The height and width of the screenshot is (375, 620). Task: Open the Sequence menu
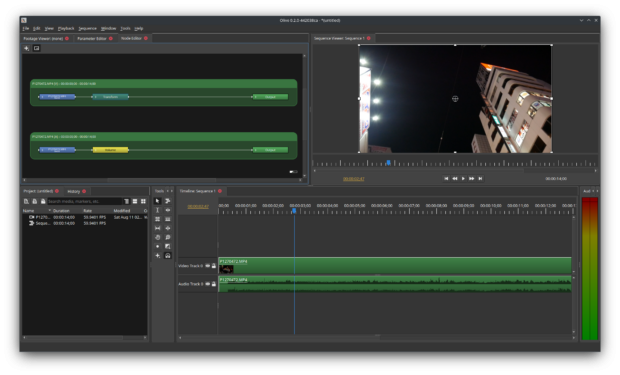click(87, 28)
